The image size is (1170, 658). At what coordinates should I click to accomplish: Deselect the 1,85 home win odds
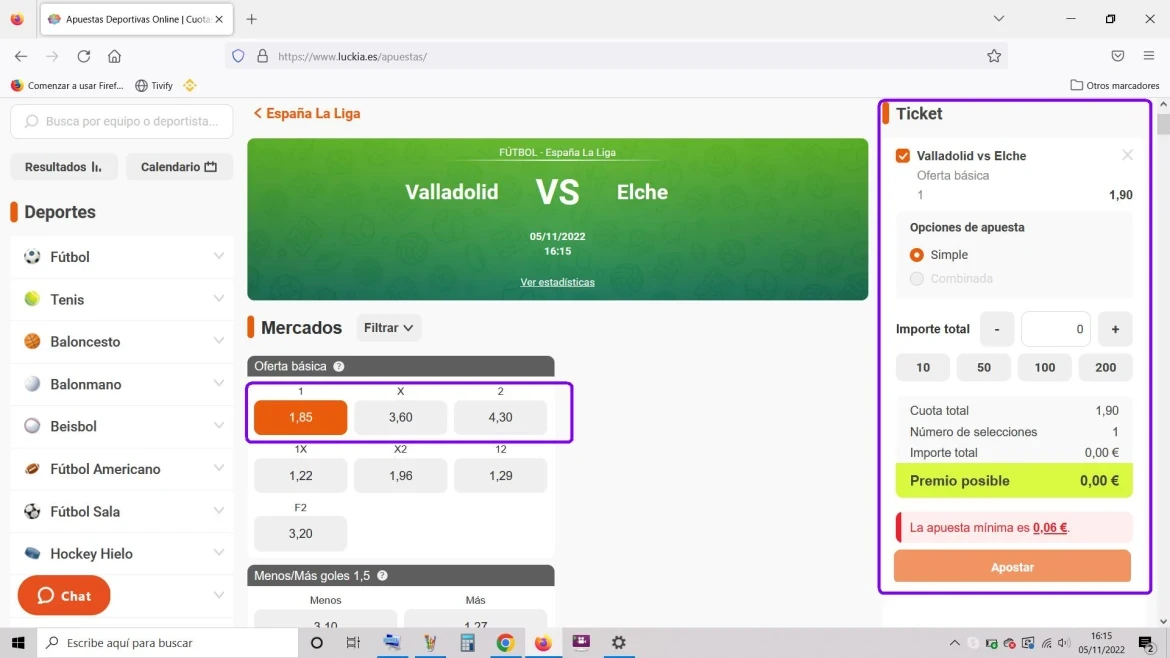(x=301, y=417)
